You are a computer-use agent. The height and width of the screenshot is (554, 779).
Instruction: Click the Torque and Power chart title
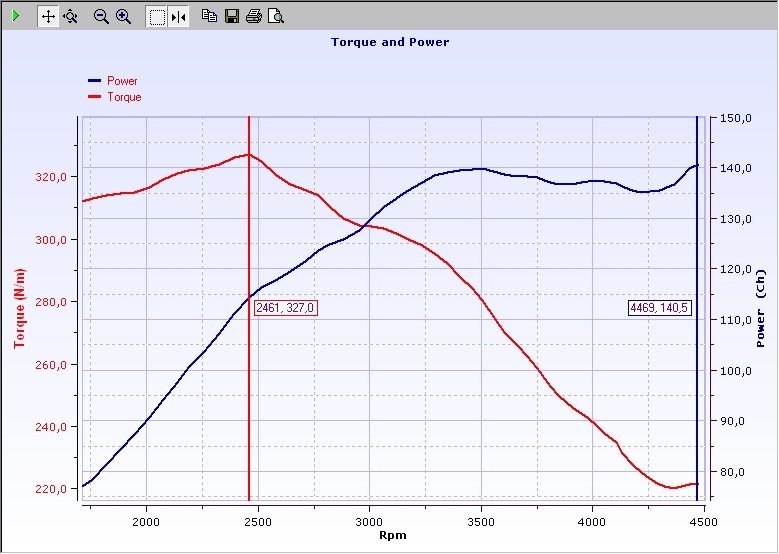[390, 42]
